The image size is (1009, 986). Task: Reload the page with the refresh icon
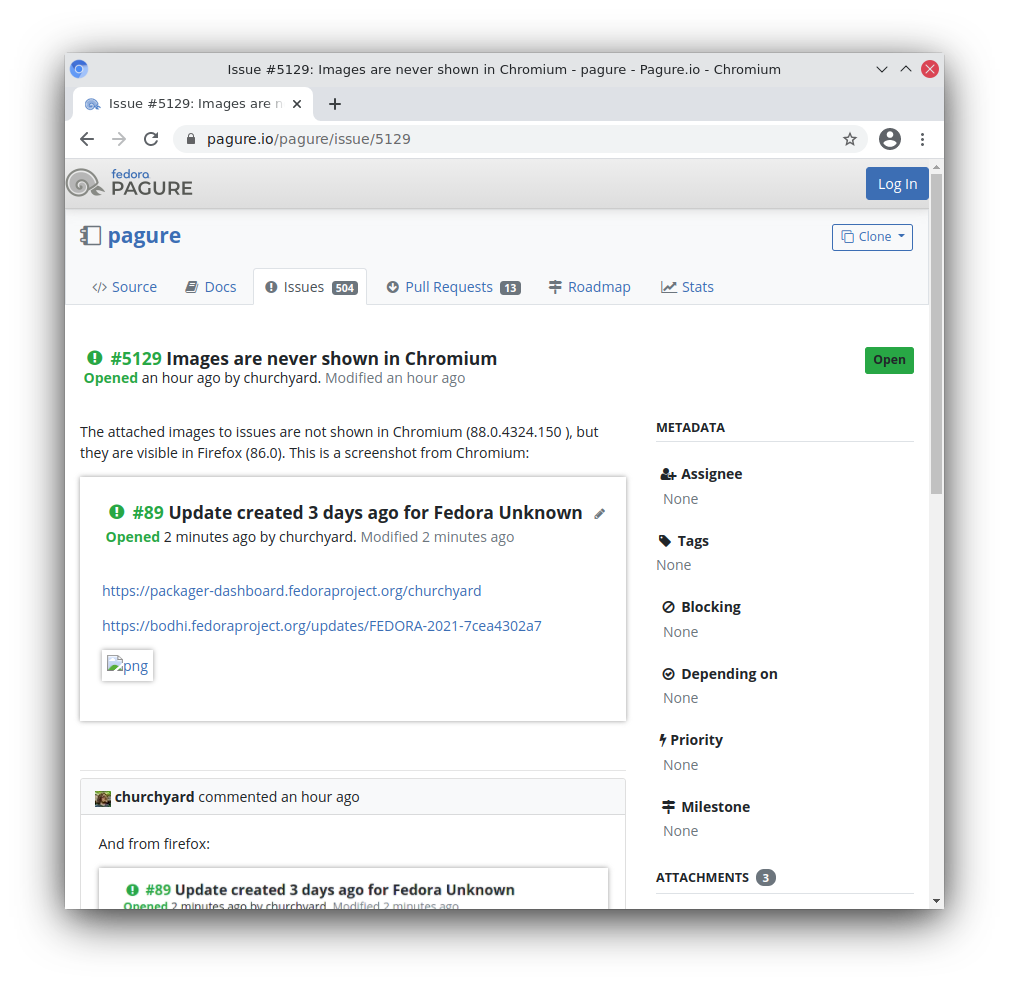(x=151, y=139)
